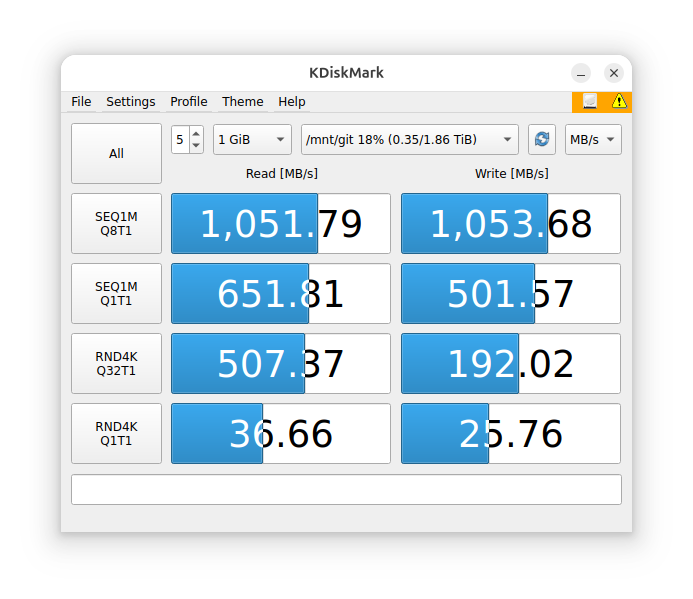Start the SEQ1M Q8T1 benchmark

coord(116,224)
